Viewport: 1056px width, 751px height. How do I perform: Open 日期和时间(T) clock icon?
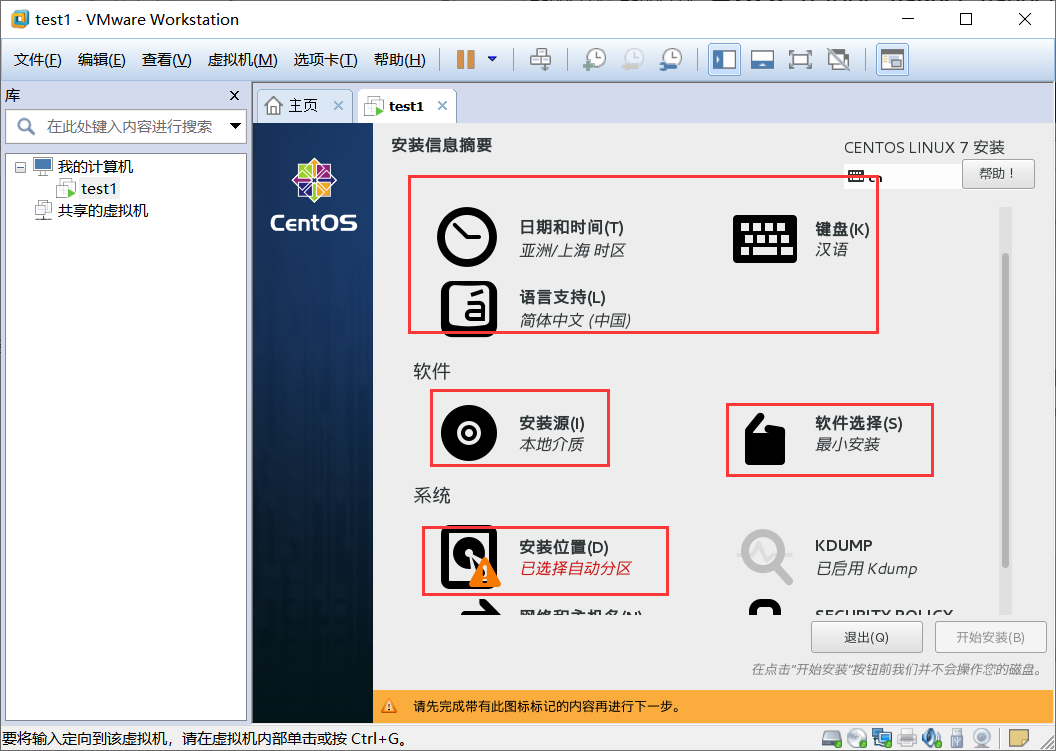click(467, 237)
